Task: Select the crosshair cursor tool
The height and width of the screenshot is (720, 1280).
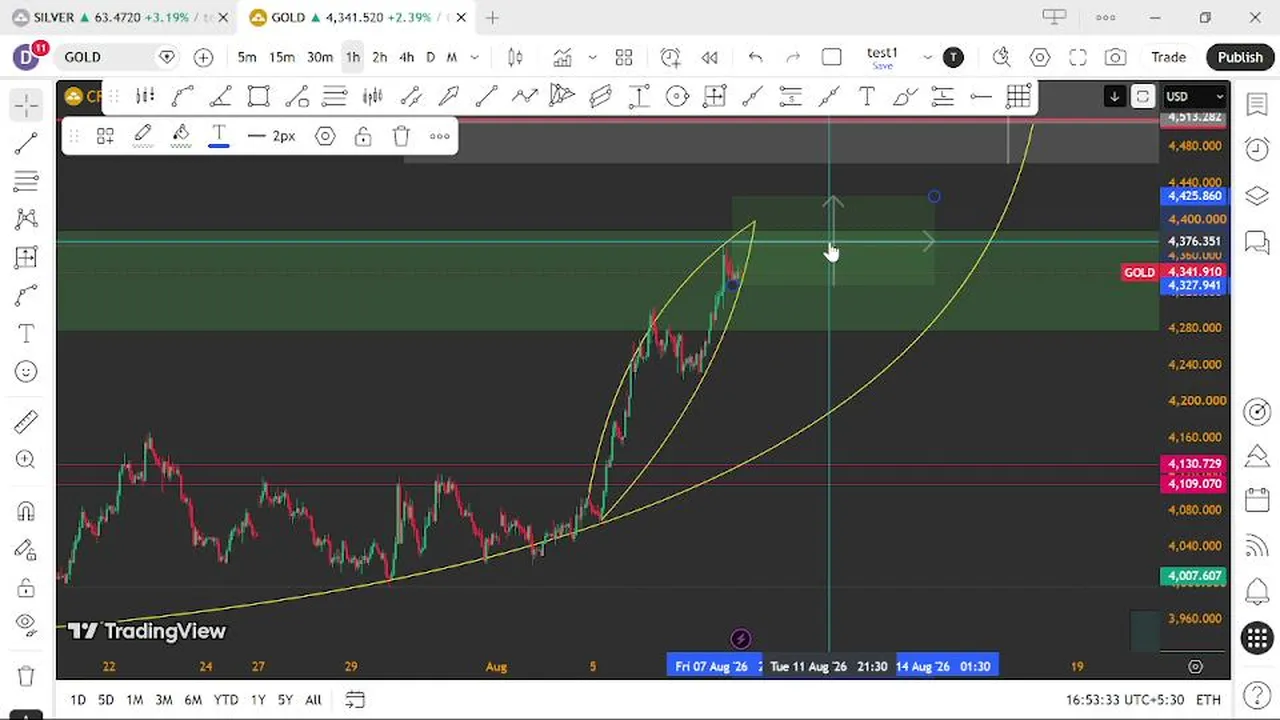Action: click(x=27, y=104)
